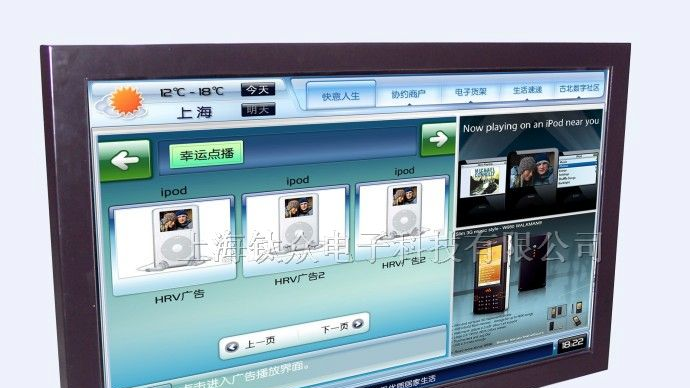Open the 电子货架 tab
Image resolution: width=690 pixels, height=388 pixels.
(x=470, y=92)
